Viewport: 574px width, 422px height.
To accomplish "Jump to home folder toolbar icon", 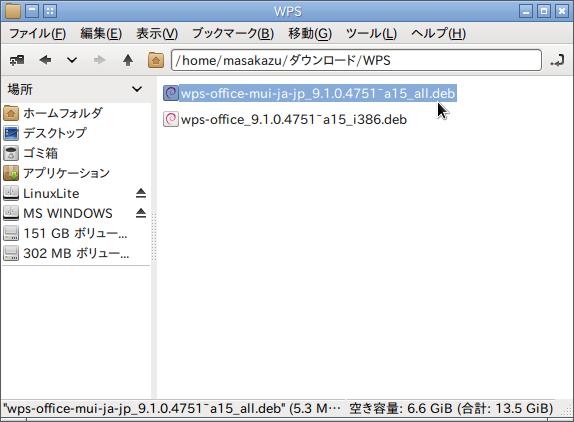I will [156, 60].
